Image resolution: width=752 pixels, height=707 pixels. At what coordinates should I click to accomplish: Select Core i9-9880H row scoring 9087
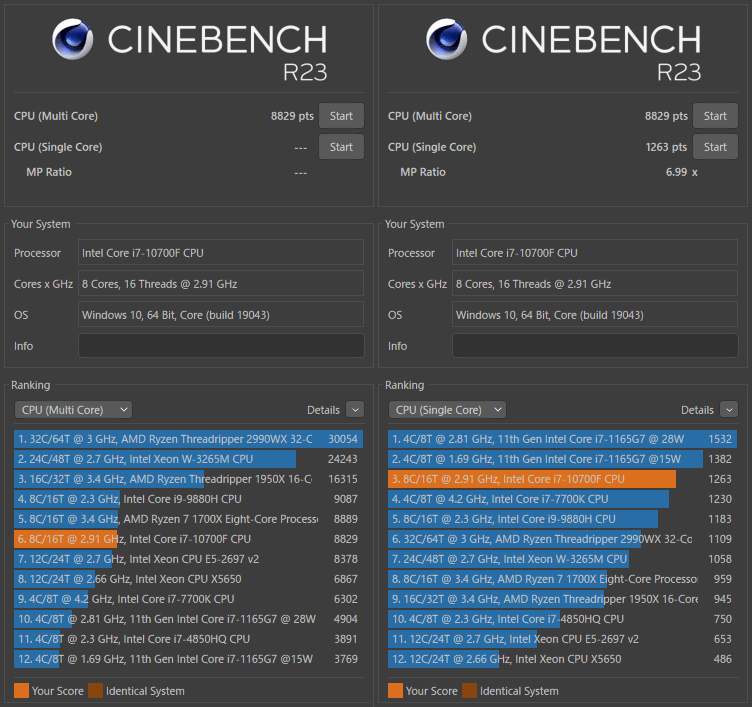pos(188,499)
